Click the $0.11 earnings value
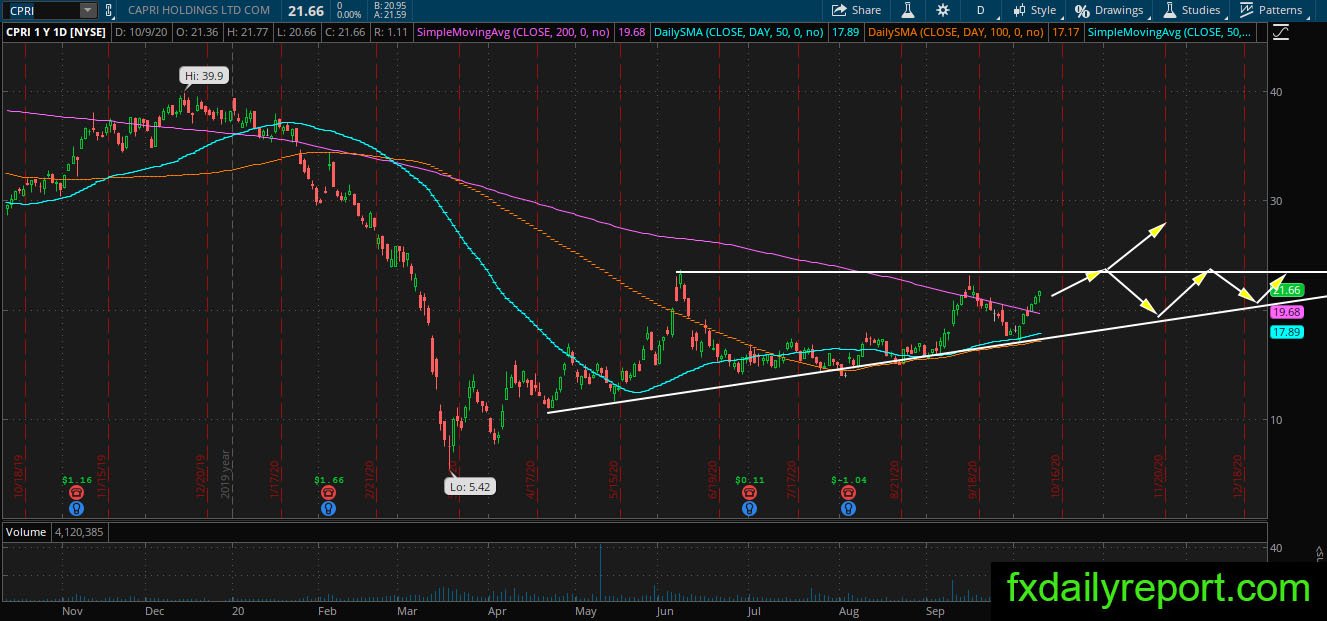Screen dimensions: 1327x621 coord(749,480)
